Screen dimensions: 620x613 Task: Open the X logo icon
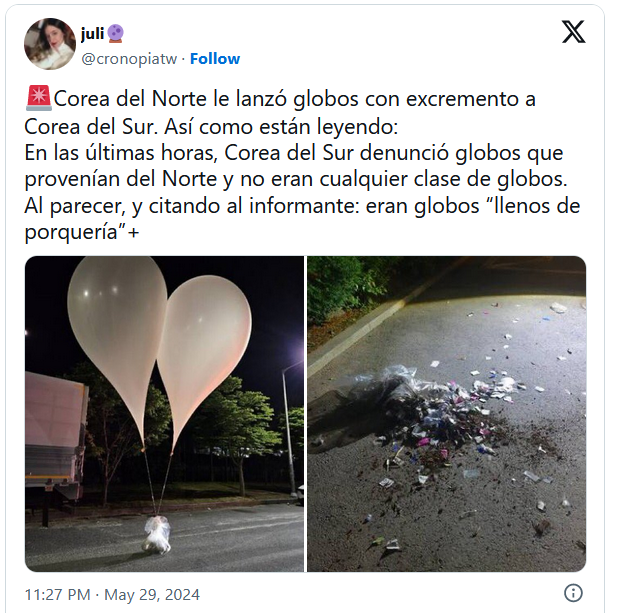click(x=573, y=32)
